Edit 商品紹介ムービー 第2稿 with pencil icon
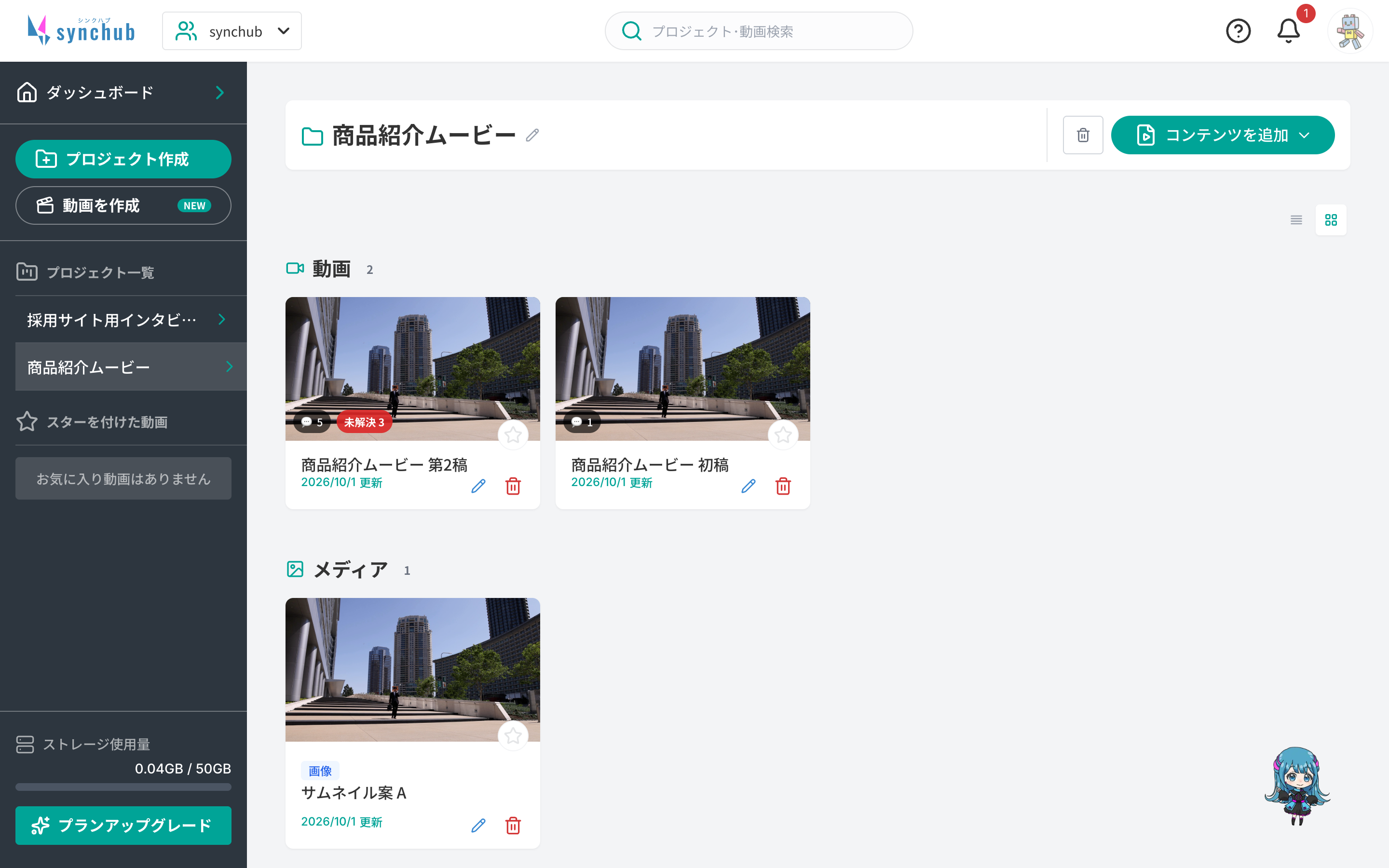This screenshot has width=1389, height=868. pos(478,486)
